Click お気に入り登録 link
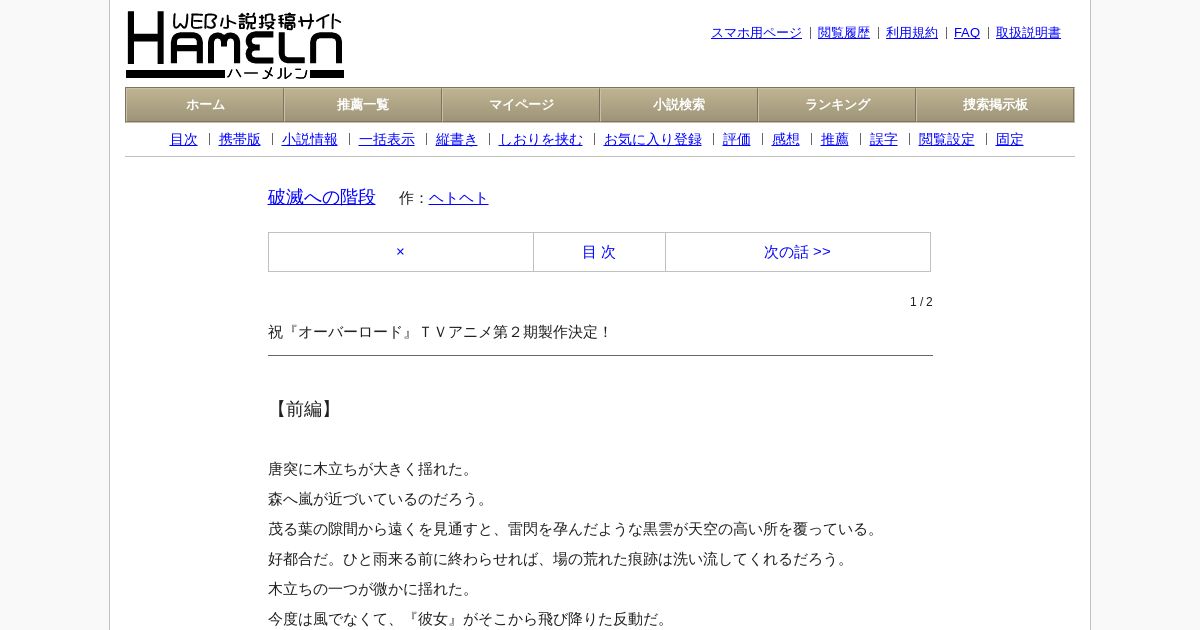Image resolution: width=1200 pixels, height=630 pixels. pyautogui.click(x=653, y=140)
